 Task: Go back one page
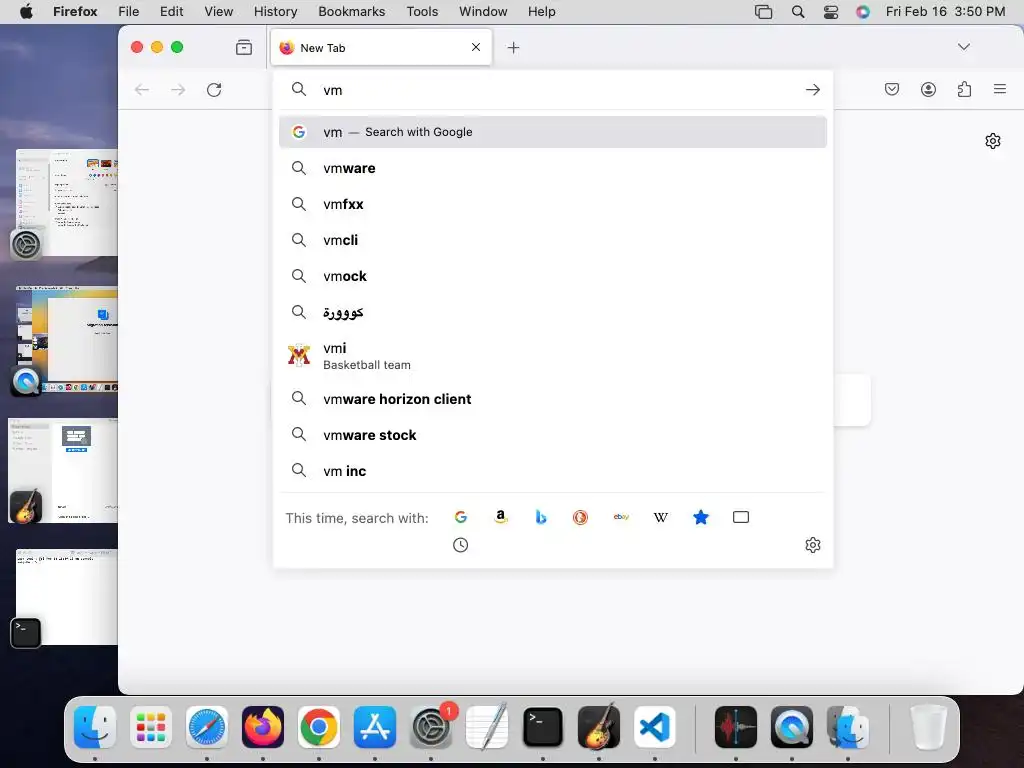tap(142, 89)
